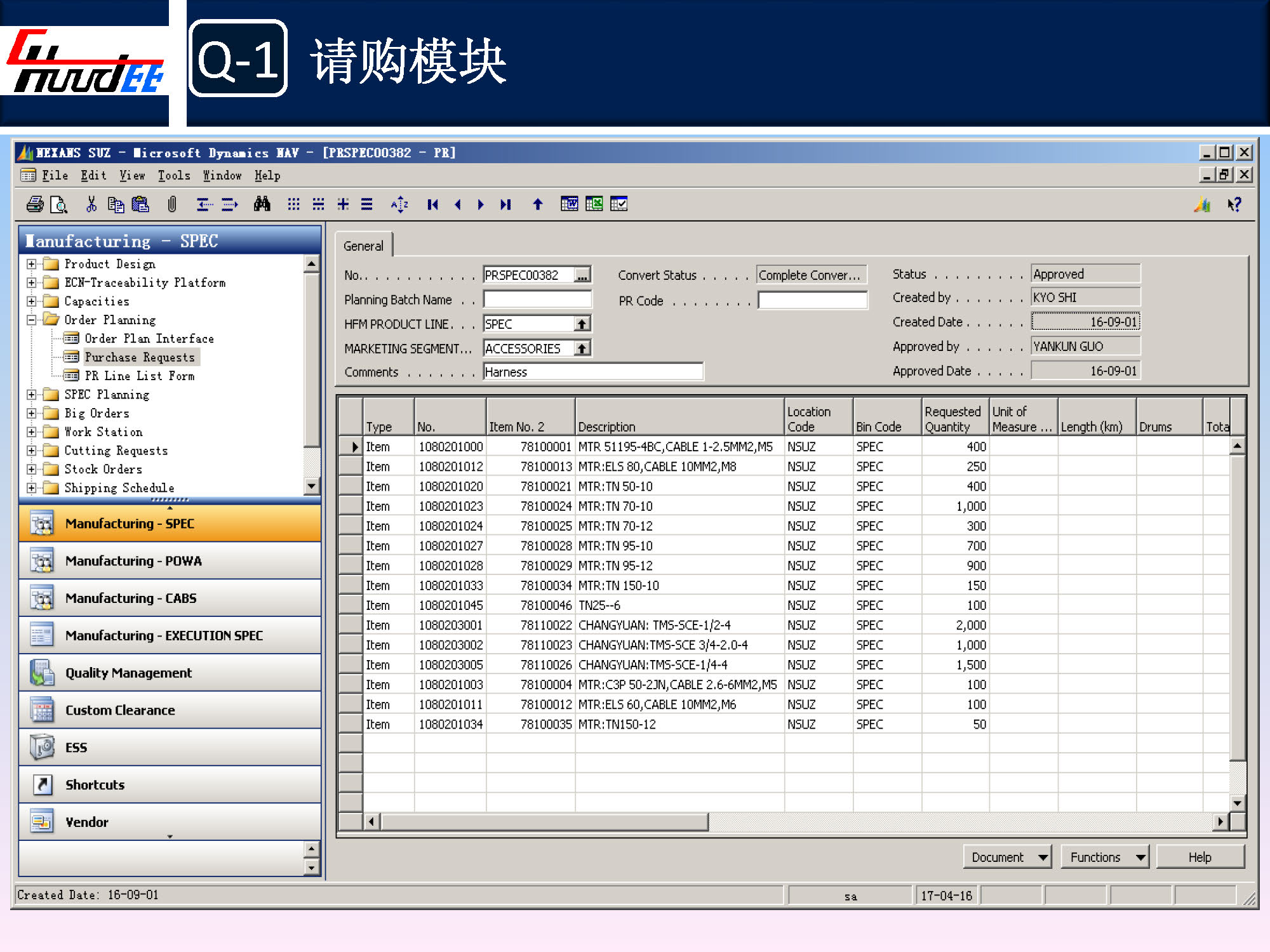Open the Tools menu

tap(173, 176)
